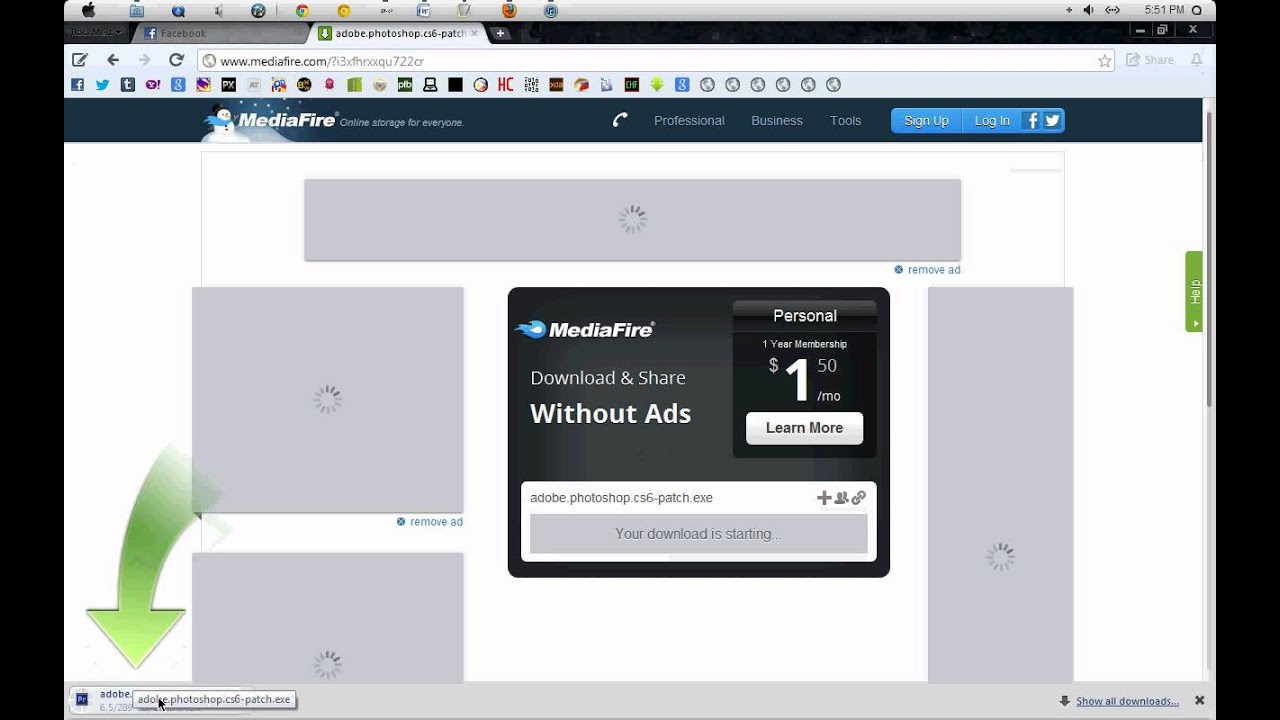Click the 5:51 PM clock

[1165, 10]
